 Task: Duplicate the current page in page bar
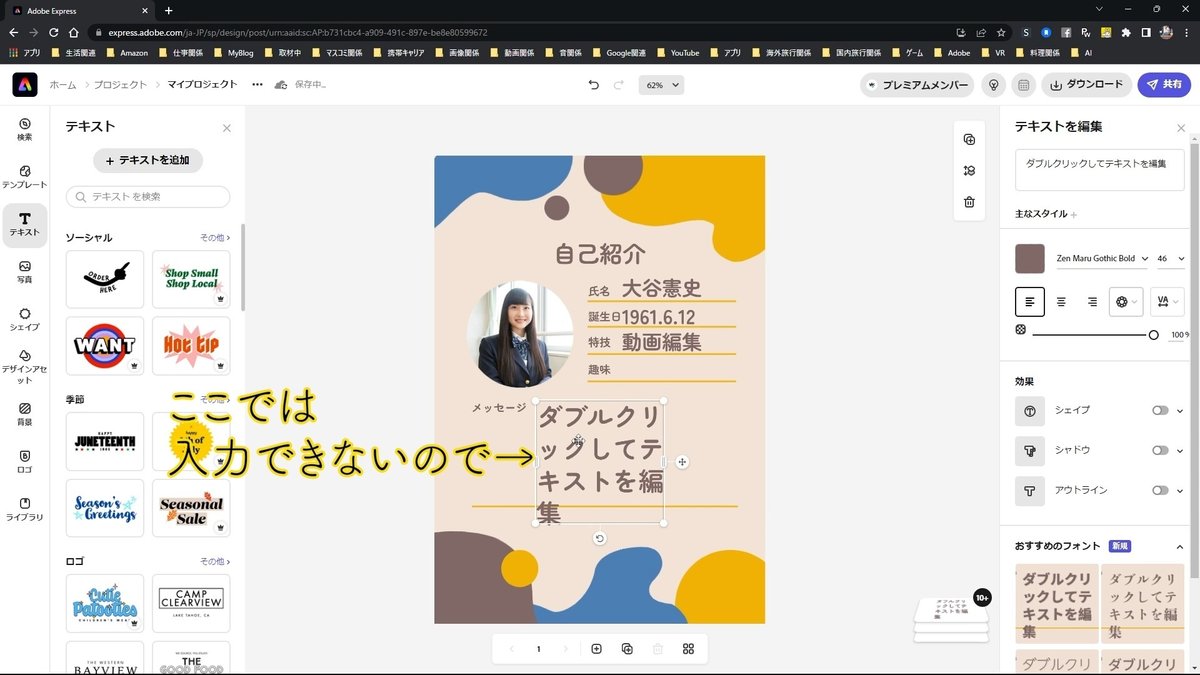click(627, 649)
